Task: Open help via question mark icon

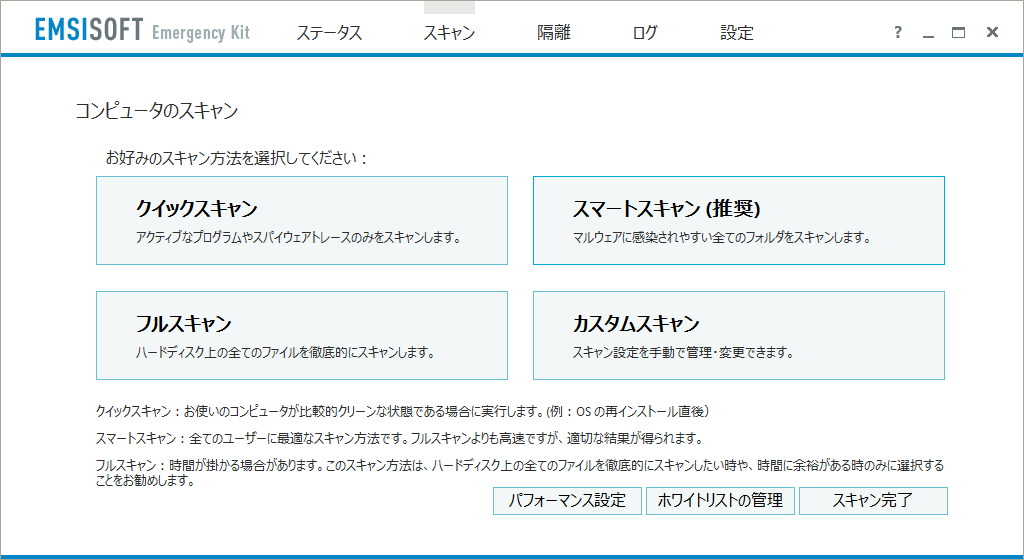Action: click(898, 32)
